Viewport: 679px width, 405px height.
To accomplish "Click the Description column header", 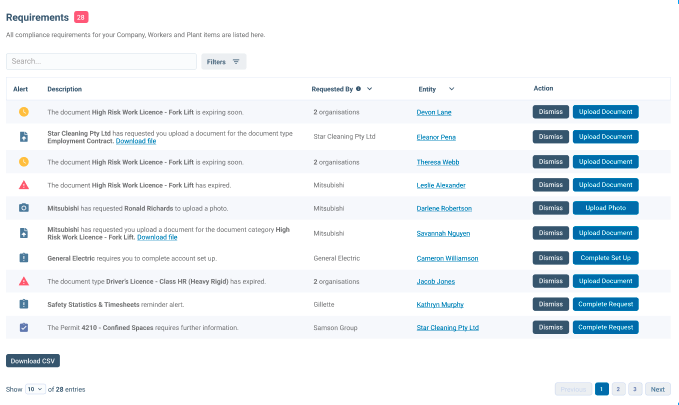I will (x=65, y=89).
